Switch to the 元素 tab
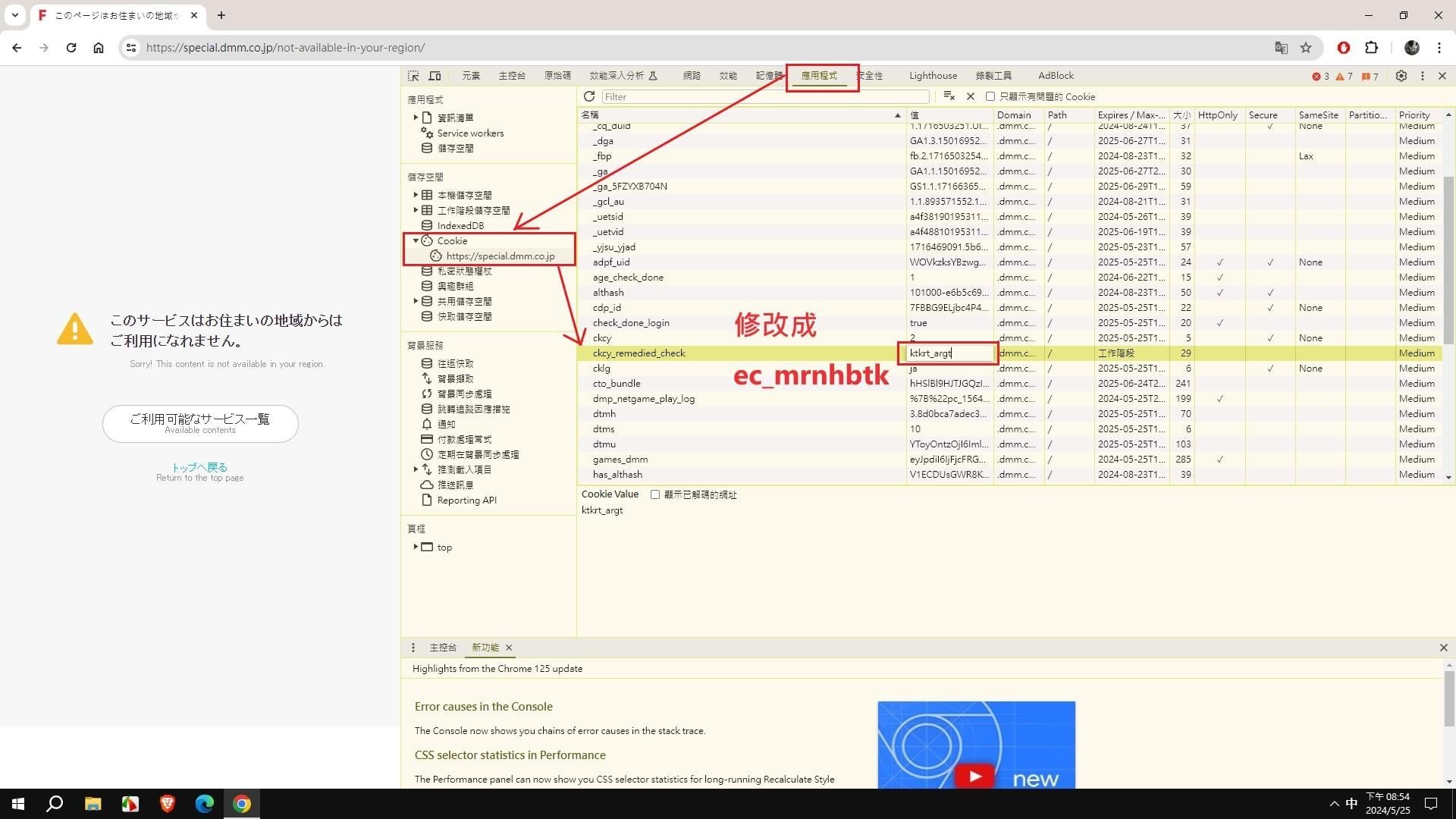This screenshot has width=1456, height=819. tap(471, 76)
